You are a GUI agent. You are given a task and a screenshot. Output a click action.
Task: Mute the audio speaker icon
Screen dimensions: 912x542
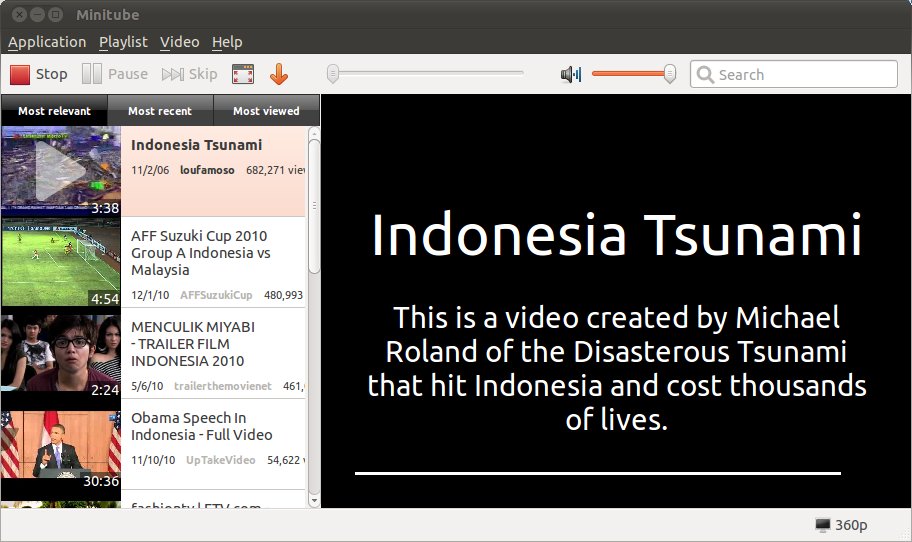[571, 74]
